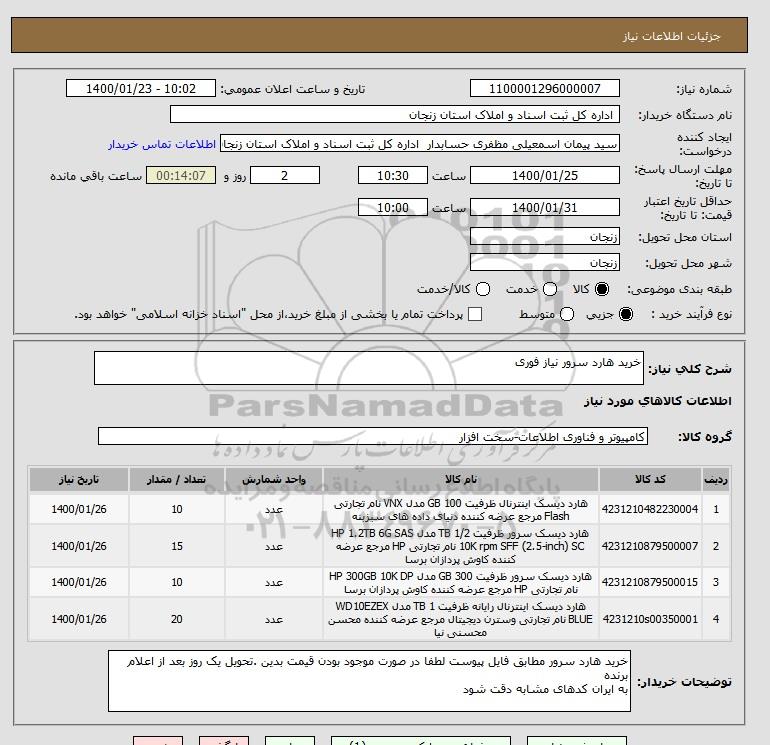
Task: Click the response deadline date 1400/01/25
Action: [545, 175]
